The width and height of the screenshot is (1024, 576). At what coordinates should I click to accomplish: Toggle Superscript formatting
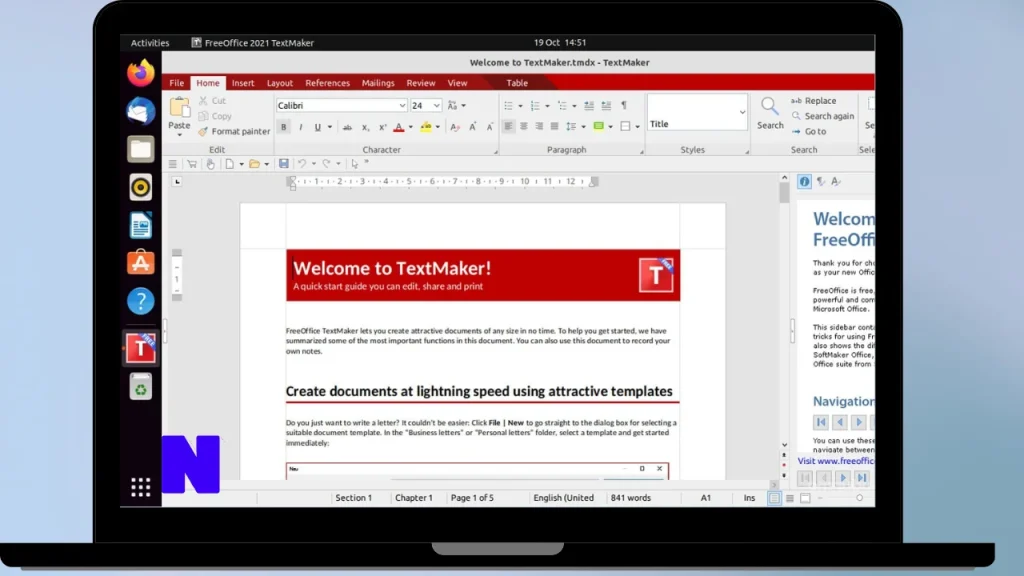[382, 127]
